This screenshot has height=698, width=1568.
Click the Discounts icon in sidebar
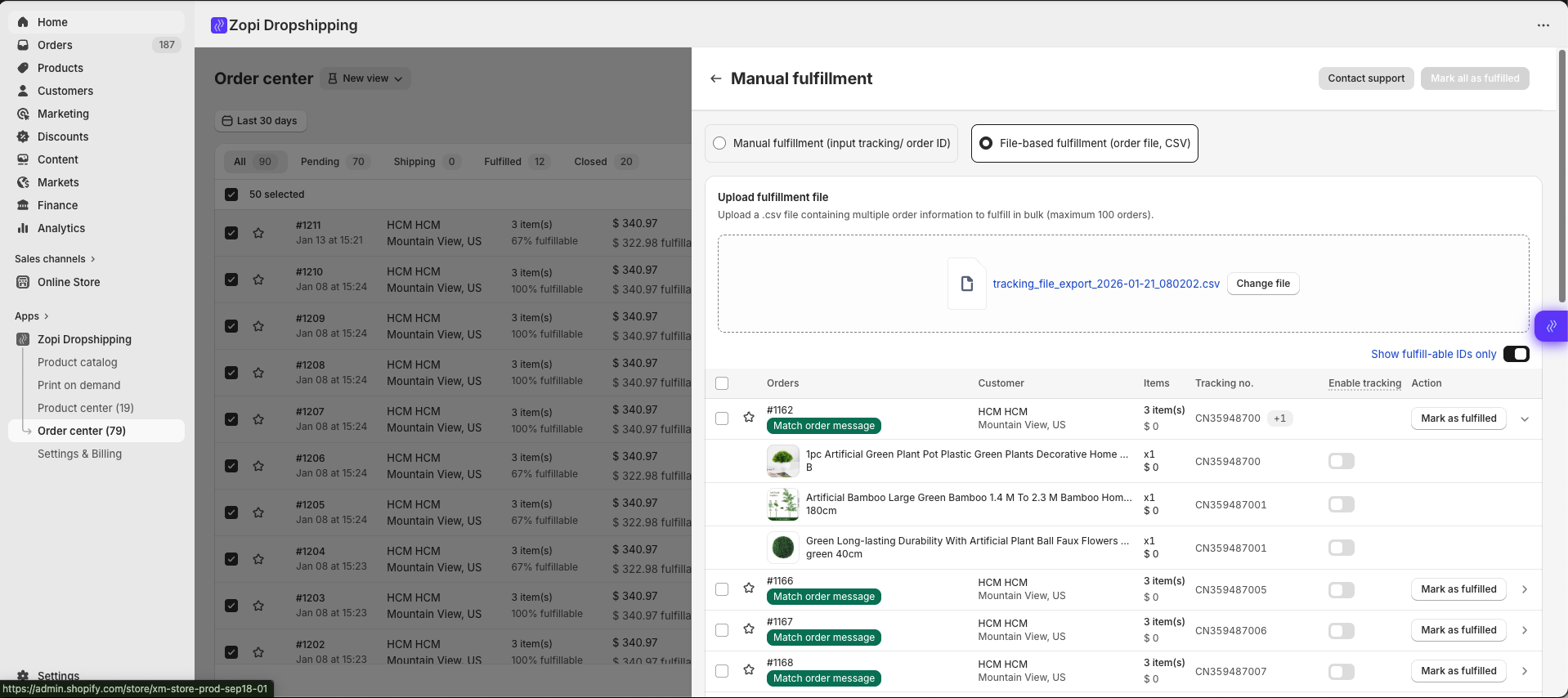coord(23,136)
